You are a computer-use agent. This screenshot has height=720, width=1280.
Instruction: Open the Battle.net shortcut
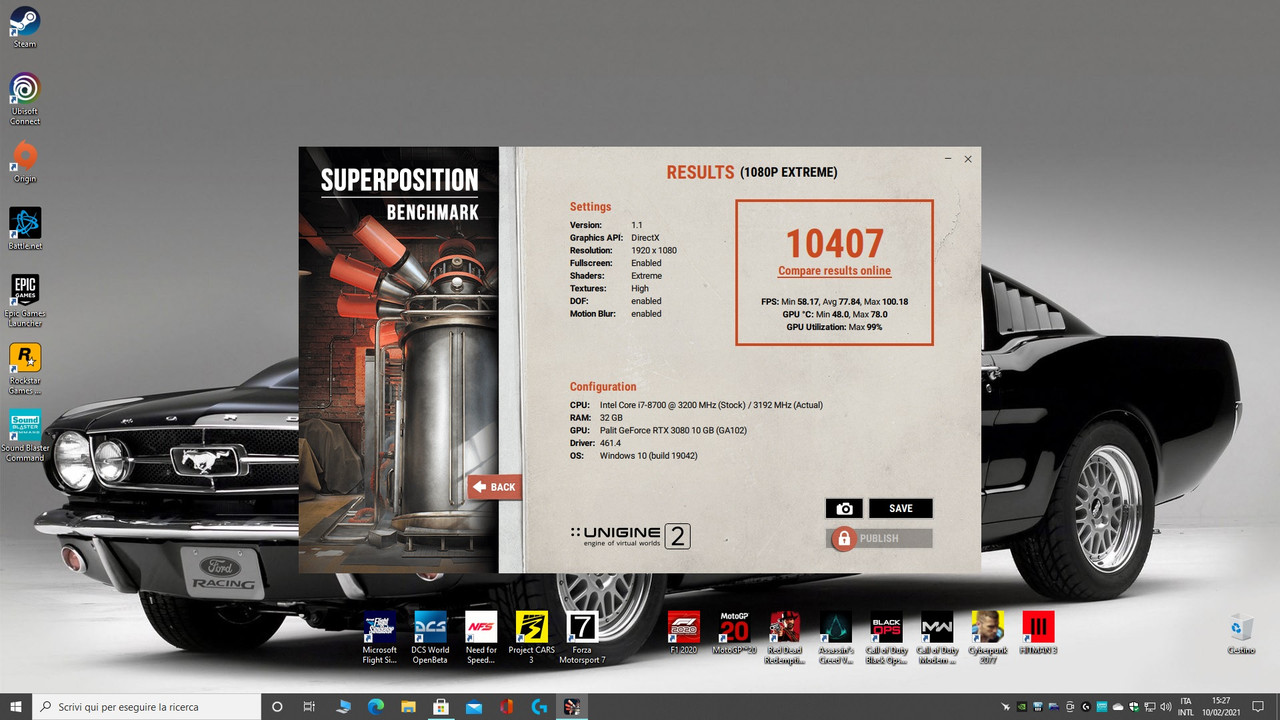click(25, 229)
